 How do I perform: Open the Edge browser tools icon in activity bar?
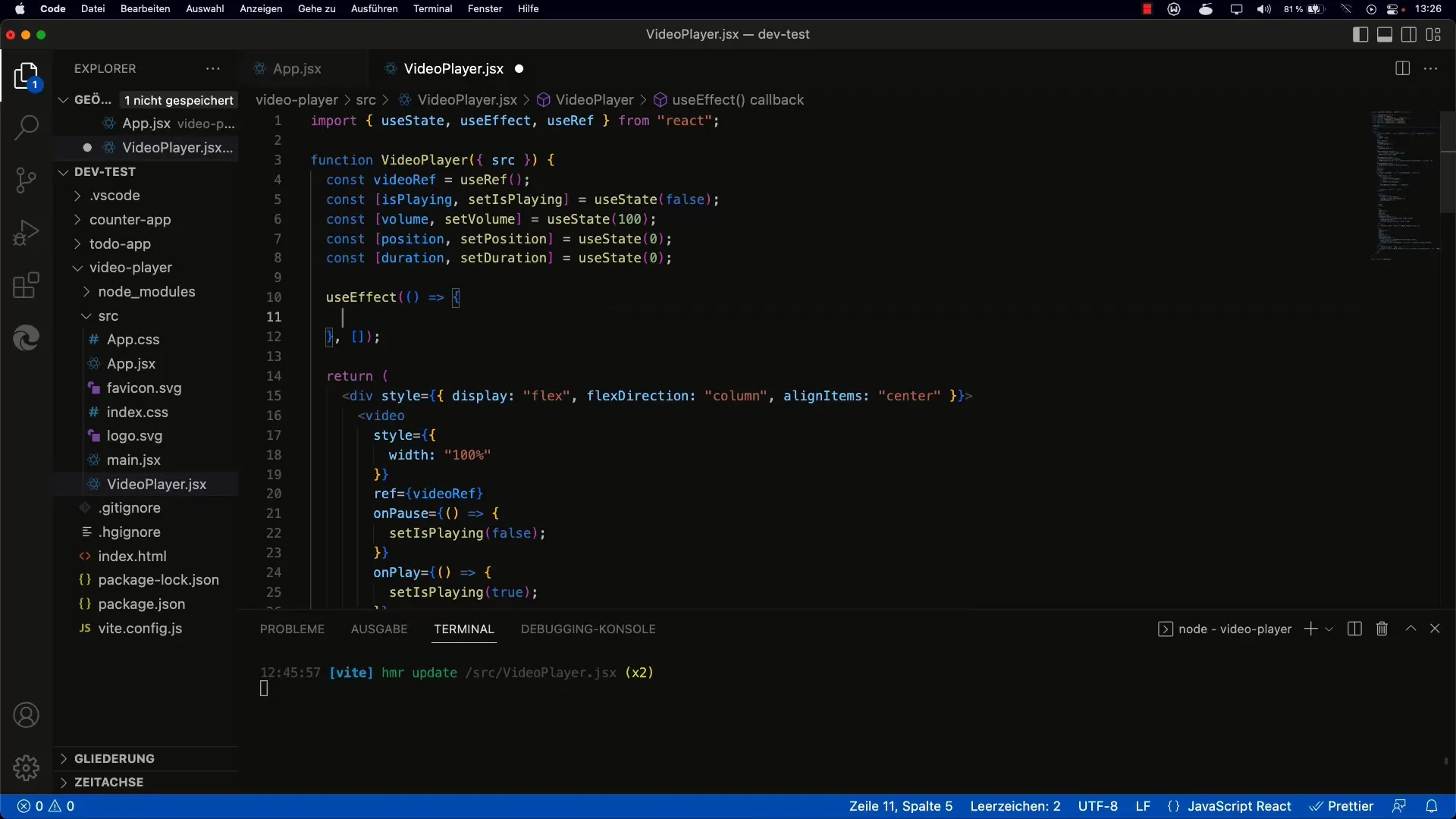point(26,338)
